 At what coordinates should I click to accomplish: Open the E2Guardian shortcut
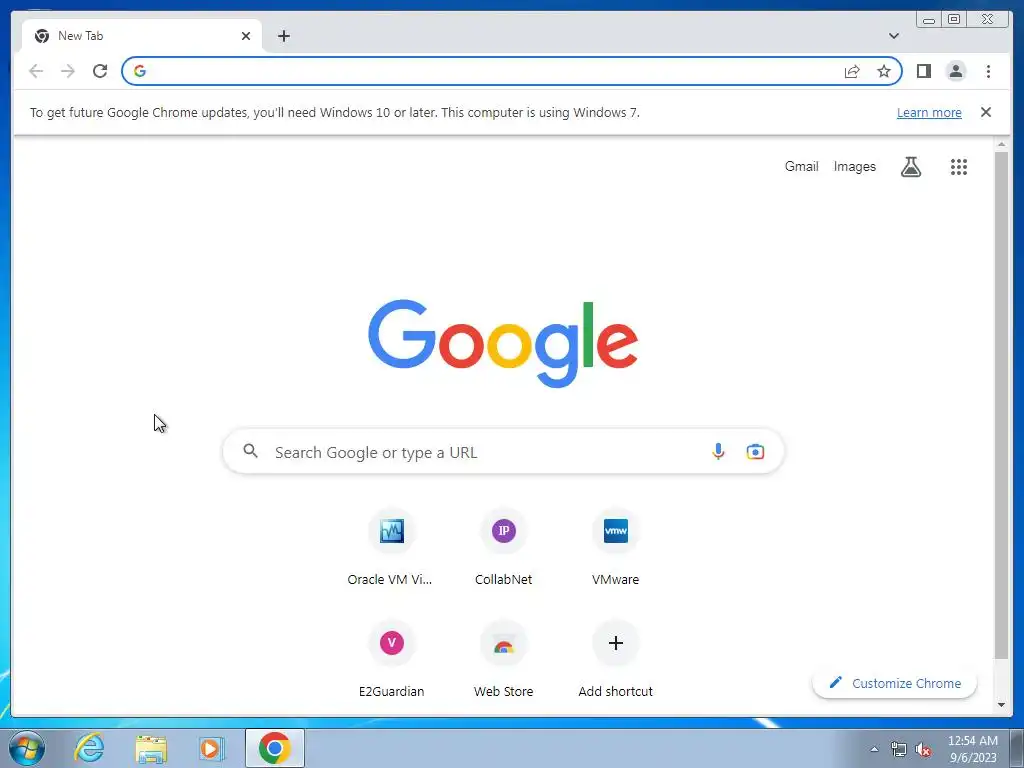pos(391,660)
